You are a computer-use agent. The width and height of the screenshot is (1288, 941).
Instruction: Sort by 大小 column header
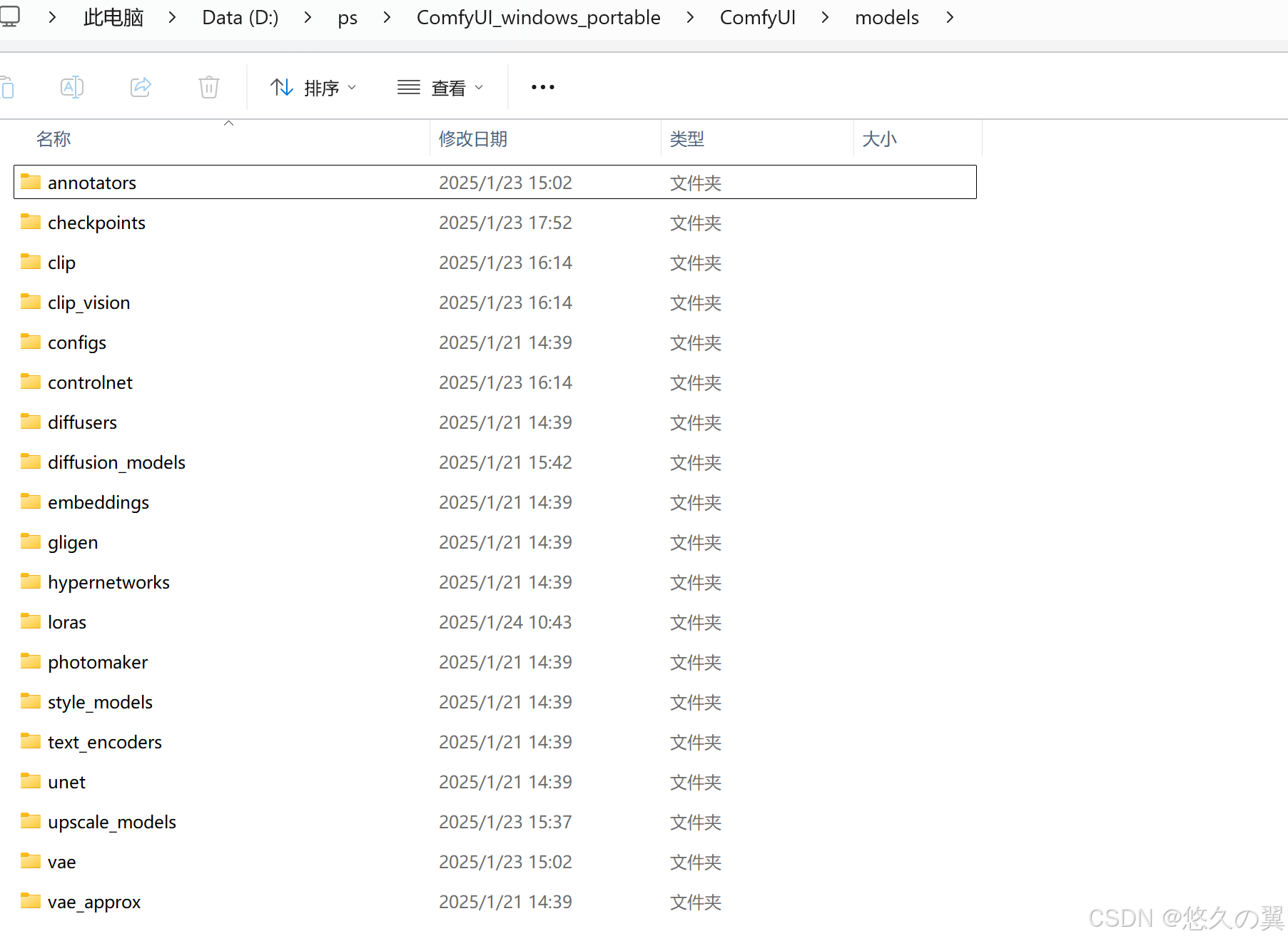[879, 139]
